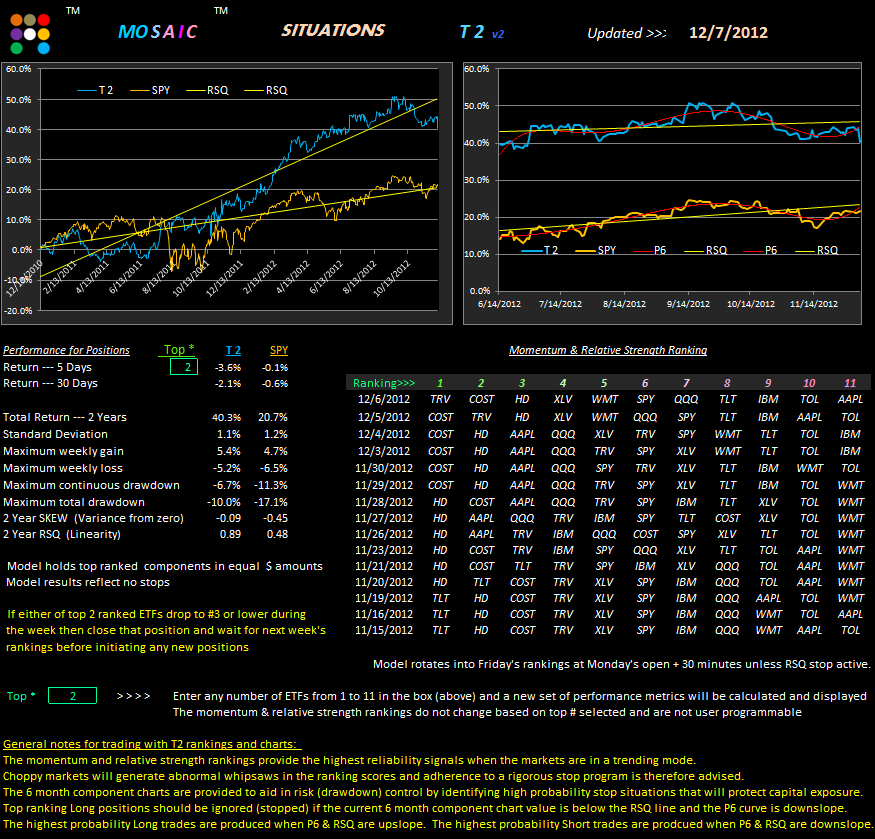Select the lower Top input box showing 2
The width and height of the screenshot is (875, 839).
click(73, 696)
